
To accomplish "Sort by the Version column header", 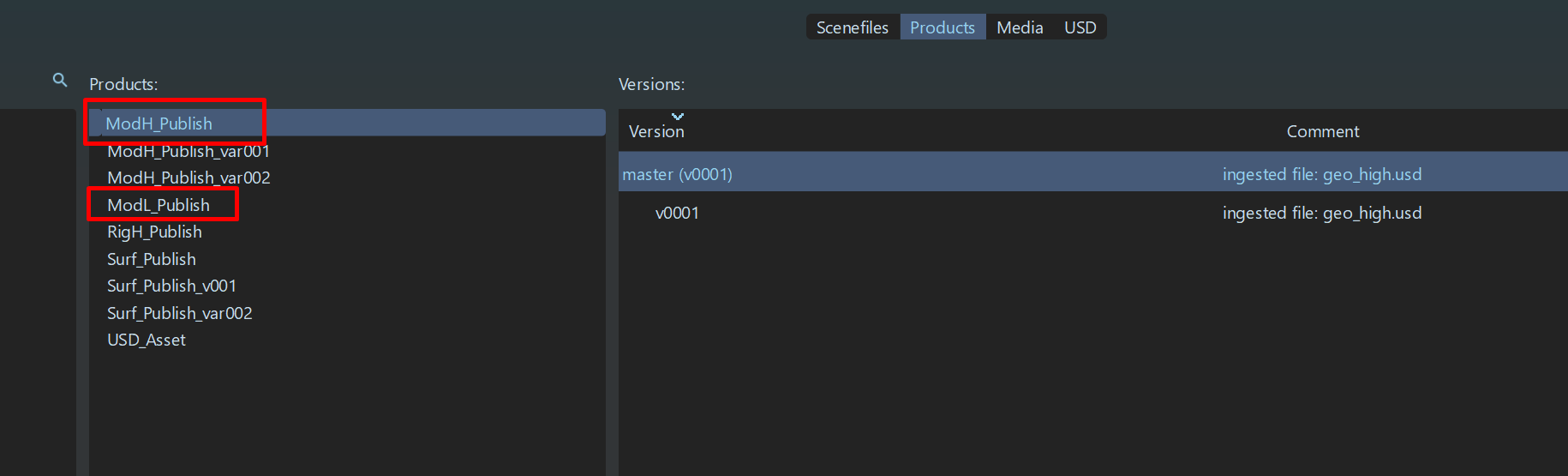I will (656, 131).
